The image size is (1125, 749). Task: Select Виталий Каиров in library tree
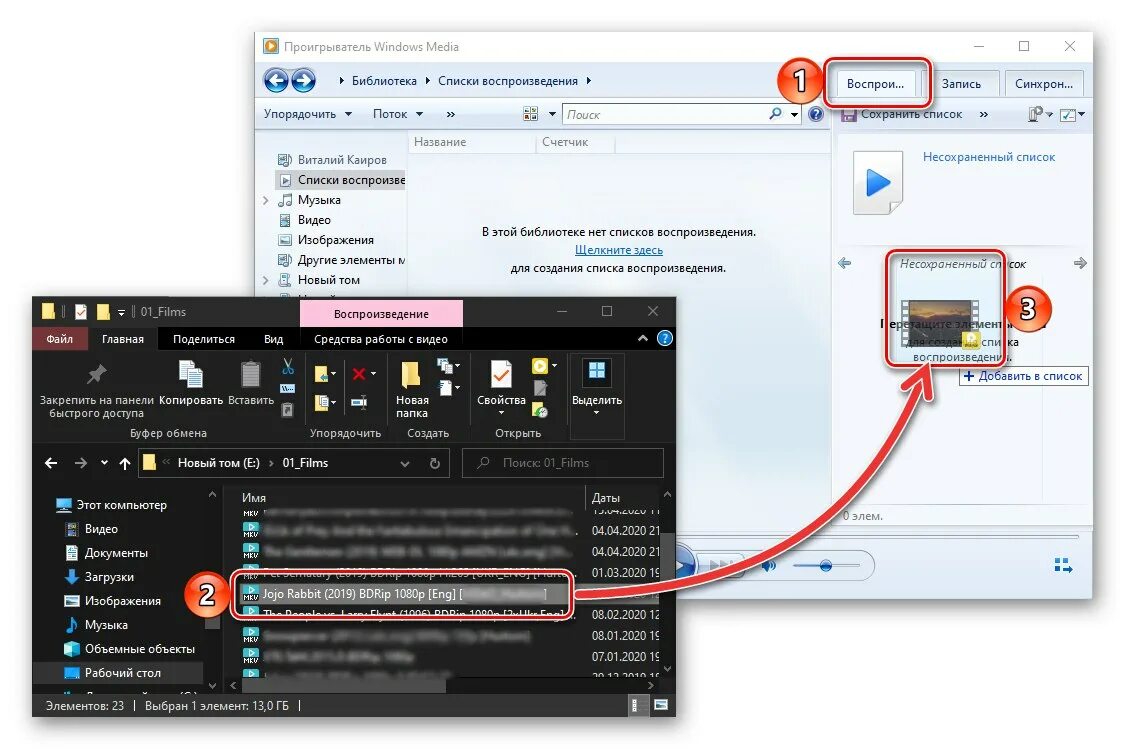[x=334, y=160]
